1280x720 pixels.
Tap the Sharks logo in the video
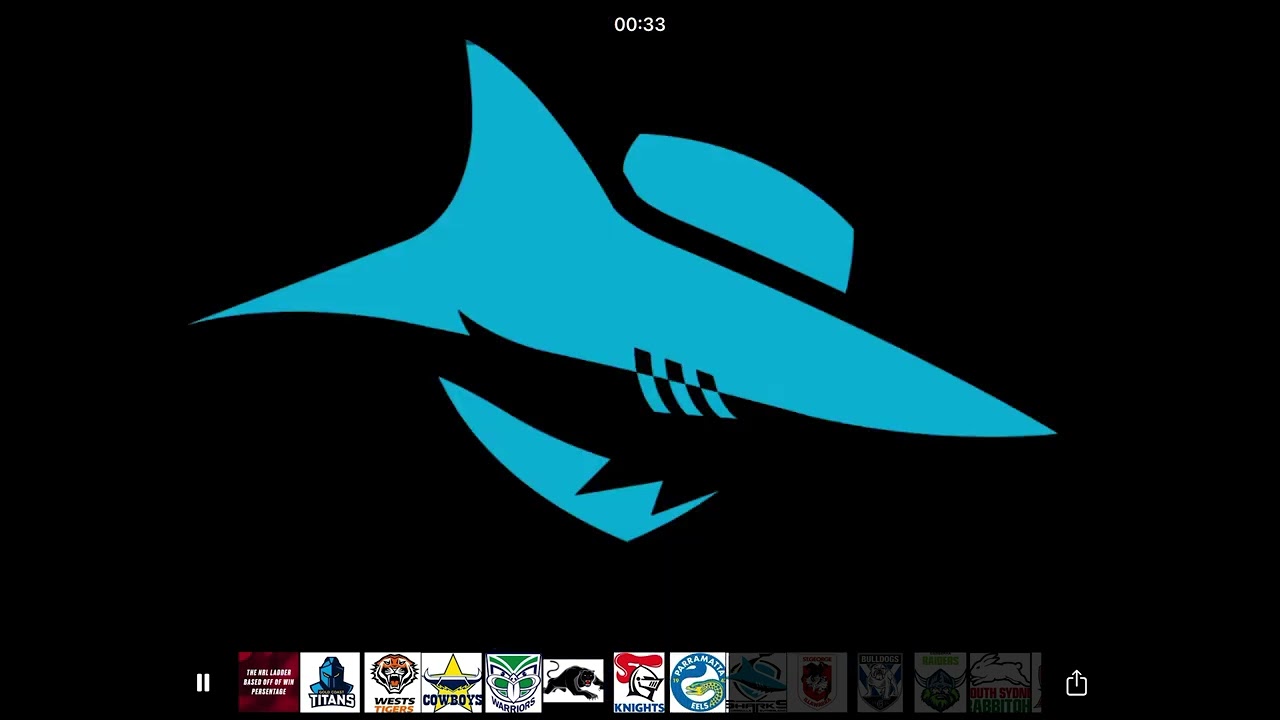click(622, 291)
